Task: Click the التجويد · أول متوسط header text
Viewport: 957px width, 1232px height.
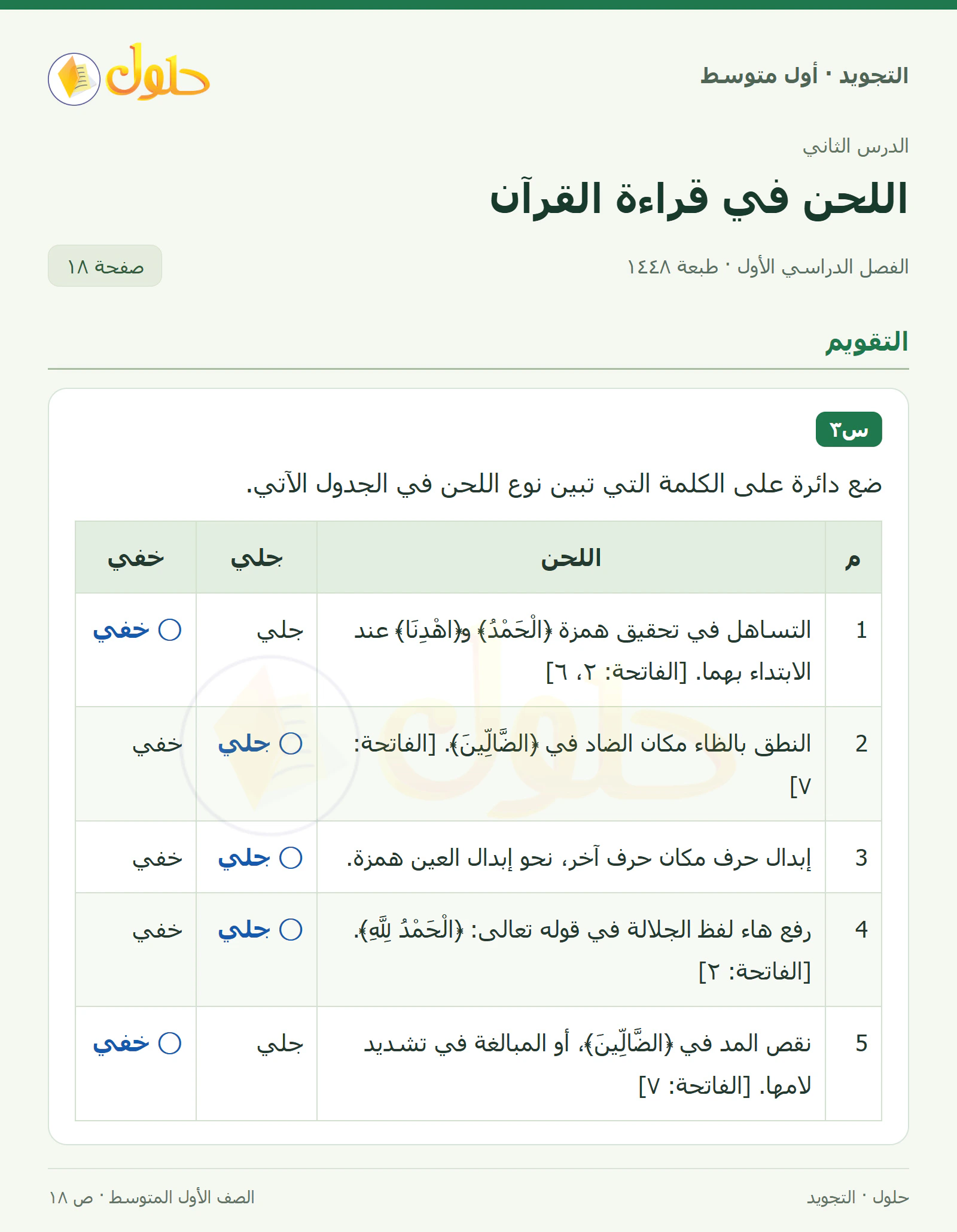Action: point(804,76)
